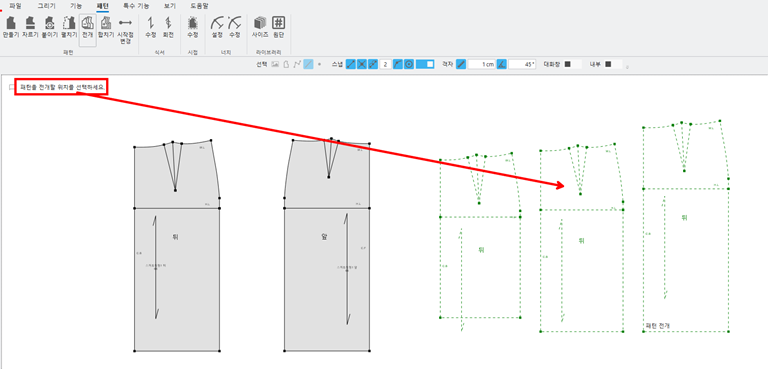This screenshot has width=768, height=369.
Task: Select the 자르기 pattern cut tool
Action: (x=30, y=27)
